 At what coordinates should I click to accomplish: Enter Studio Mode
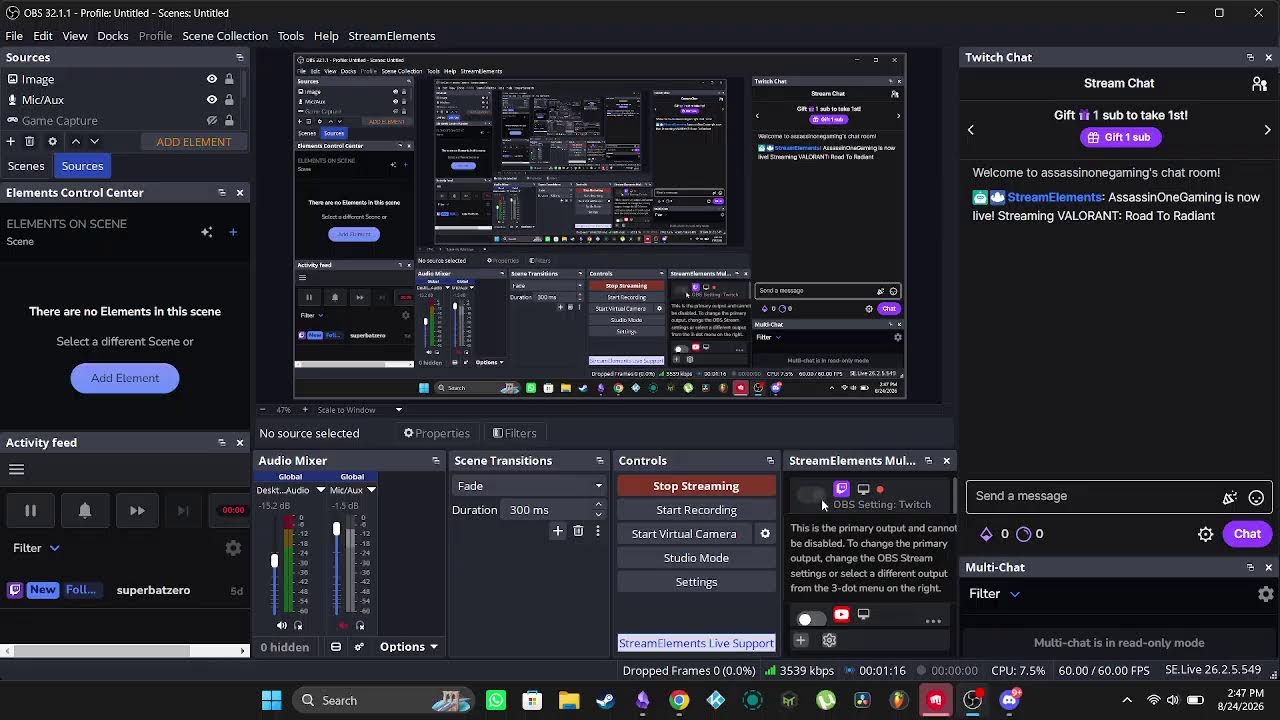point(696,558)
